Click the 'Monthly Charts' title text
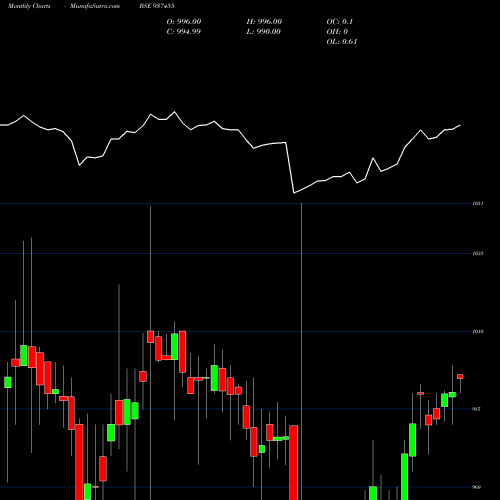The image size is (500, 500). (29, 6)
